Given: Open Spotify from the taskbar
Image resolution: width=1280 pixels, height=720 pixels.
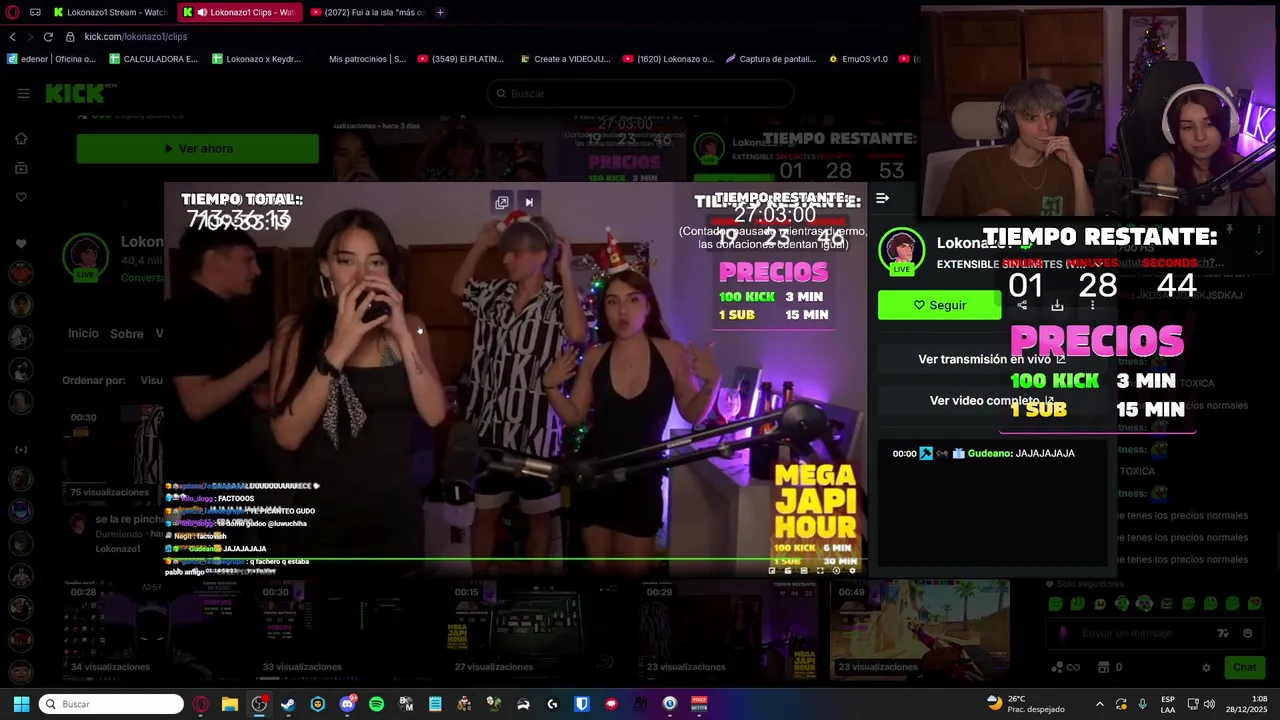Looking at the screenshot, I should pos(376,704).
